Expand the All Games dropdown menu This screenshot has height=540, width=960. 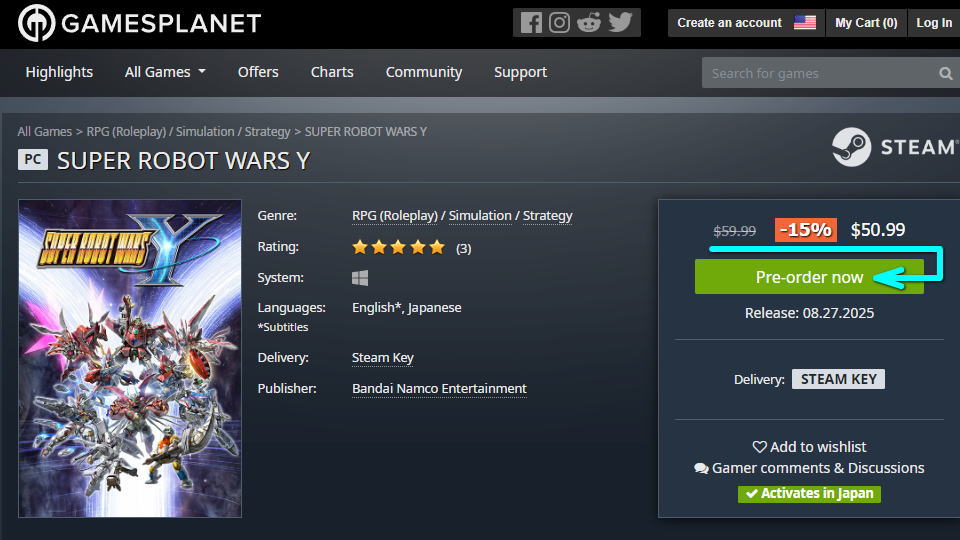pyautogui.click(x=165, y=72)
